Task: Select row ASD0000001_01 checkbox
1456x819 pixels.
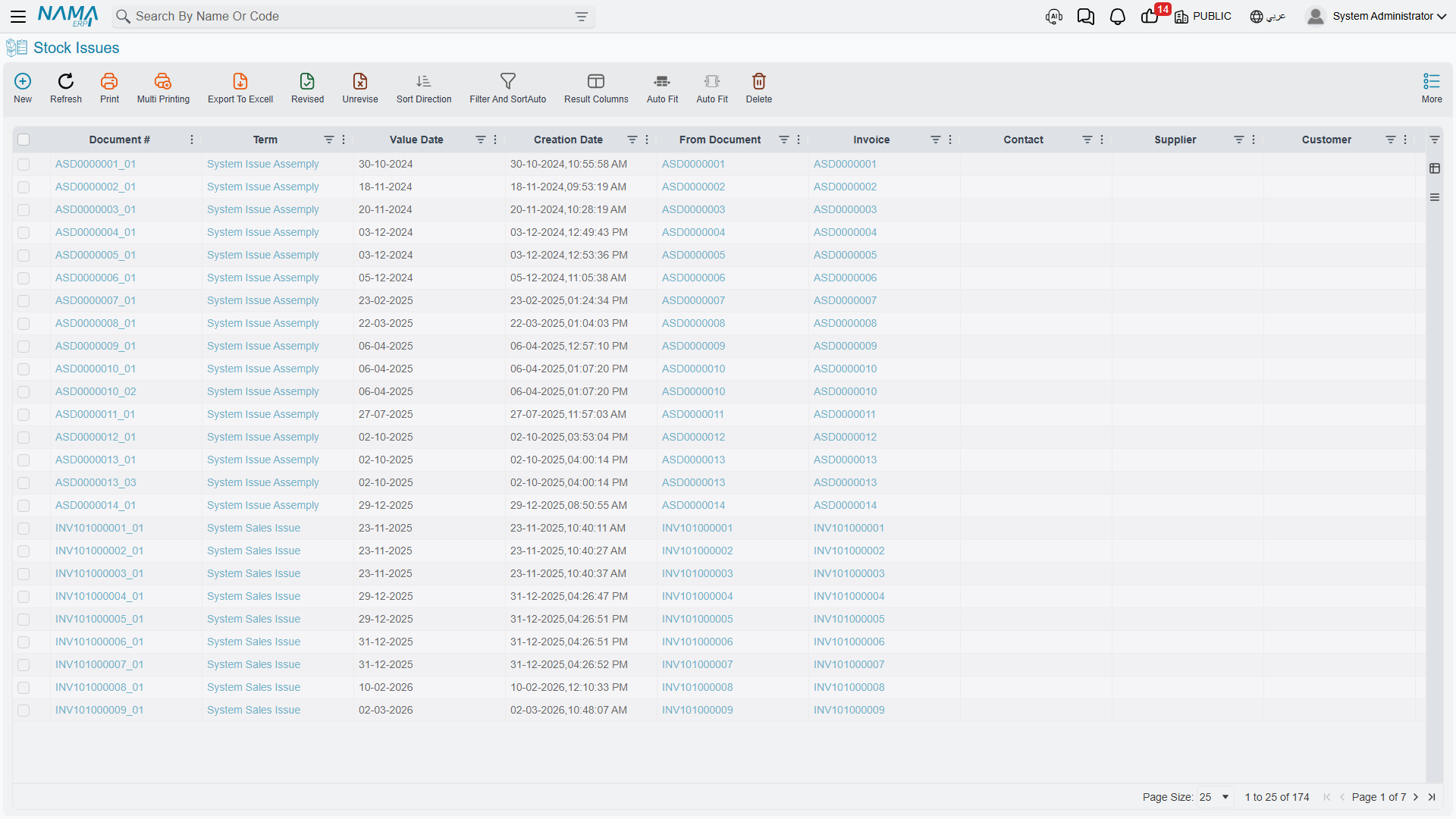Action: click(x=24, y=165)
